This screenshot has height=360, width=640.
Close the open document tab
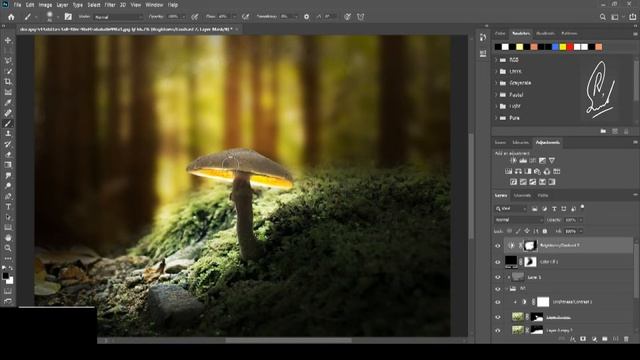click(x=237, y=29)
